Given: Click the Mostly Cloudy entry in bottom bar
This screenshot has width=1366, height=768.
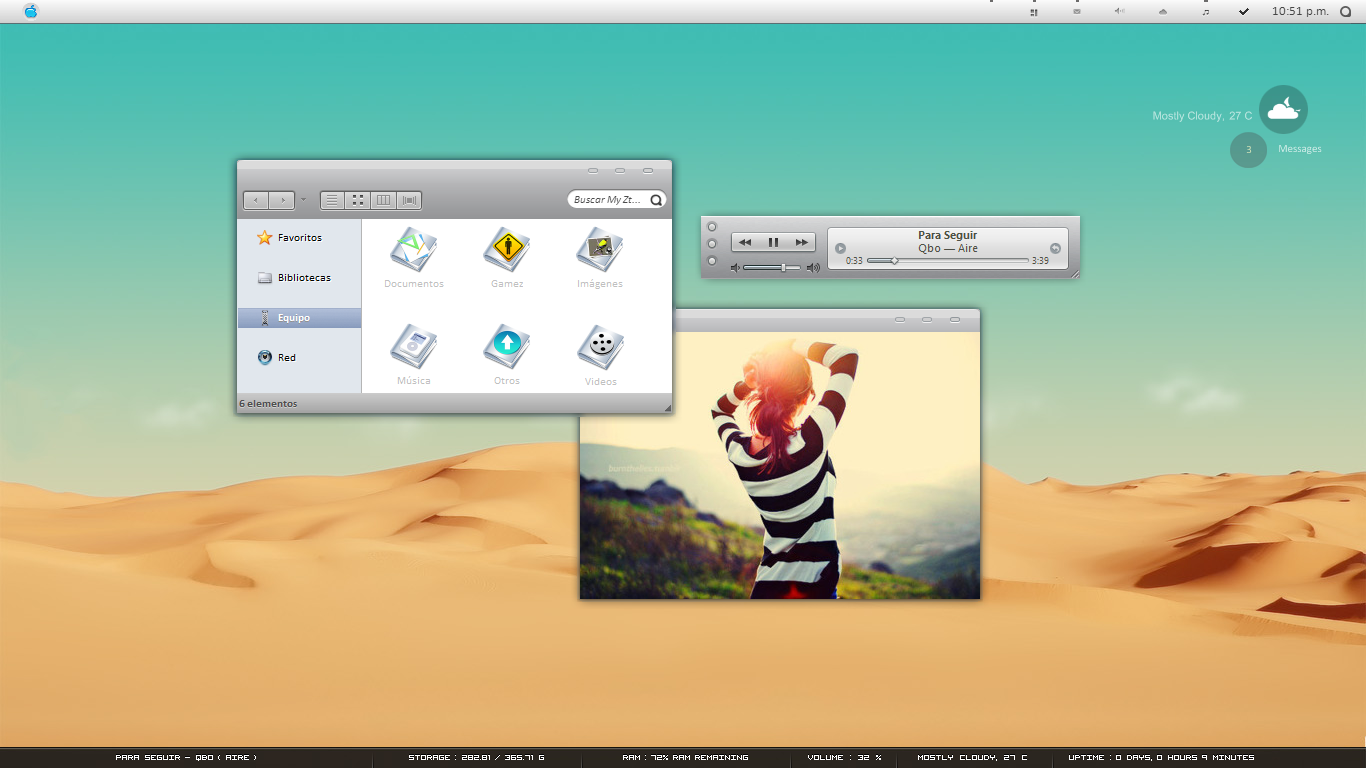Looking at the screenshot, I should tap(972, 758).
